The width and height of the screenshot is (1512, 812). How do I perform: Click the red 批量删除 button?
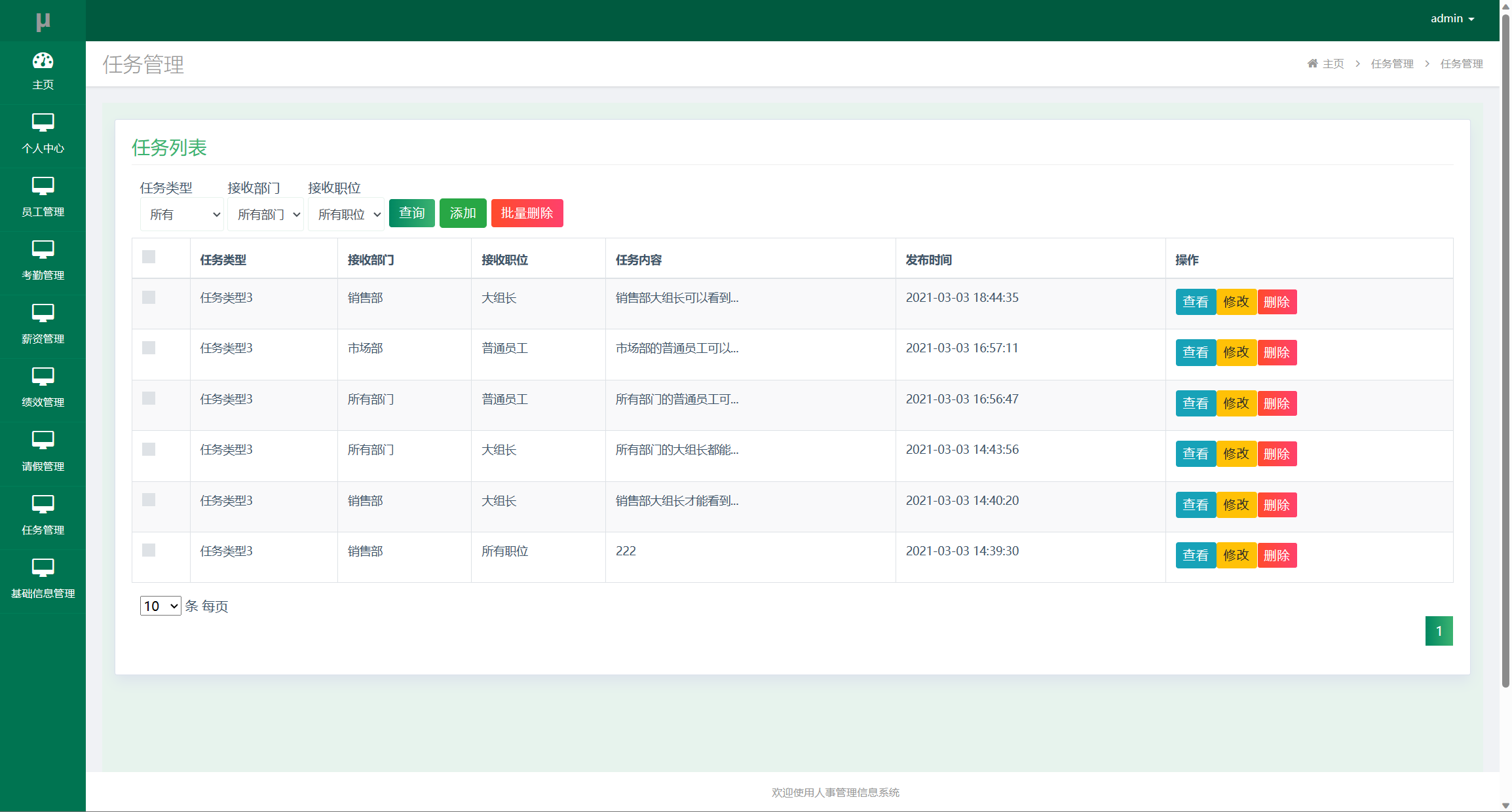coord(527,213)
